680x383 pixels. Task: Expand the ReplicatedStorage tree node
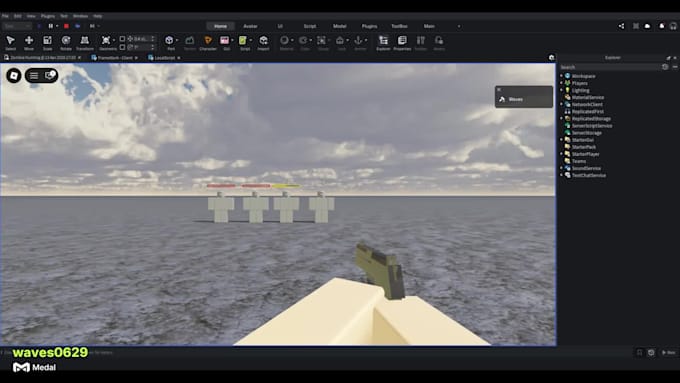click(562, 118)
